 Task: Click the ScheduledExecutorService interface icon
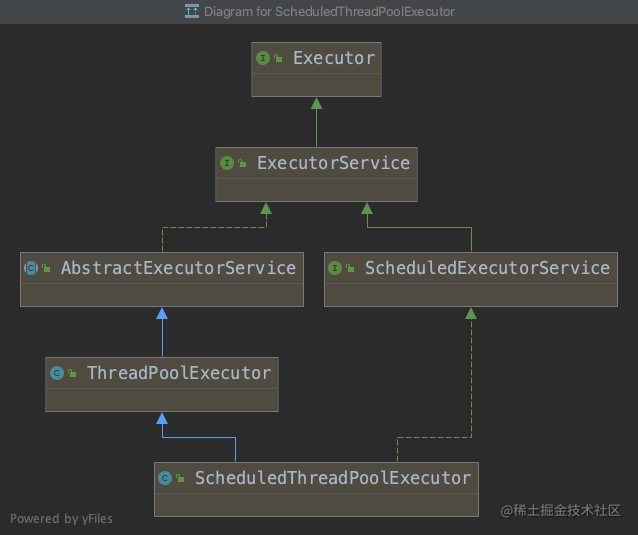(335, 268)
